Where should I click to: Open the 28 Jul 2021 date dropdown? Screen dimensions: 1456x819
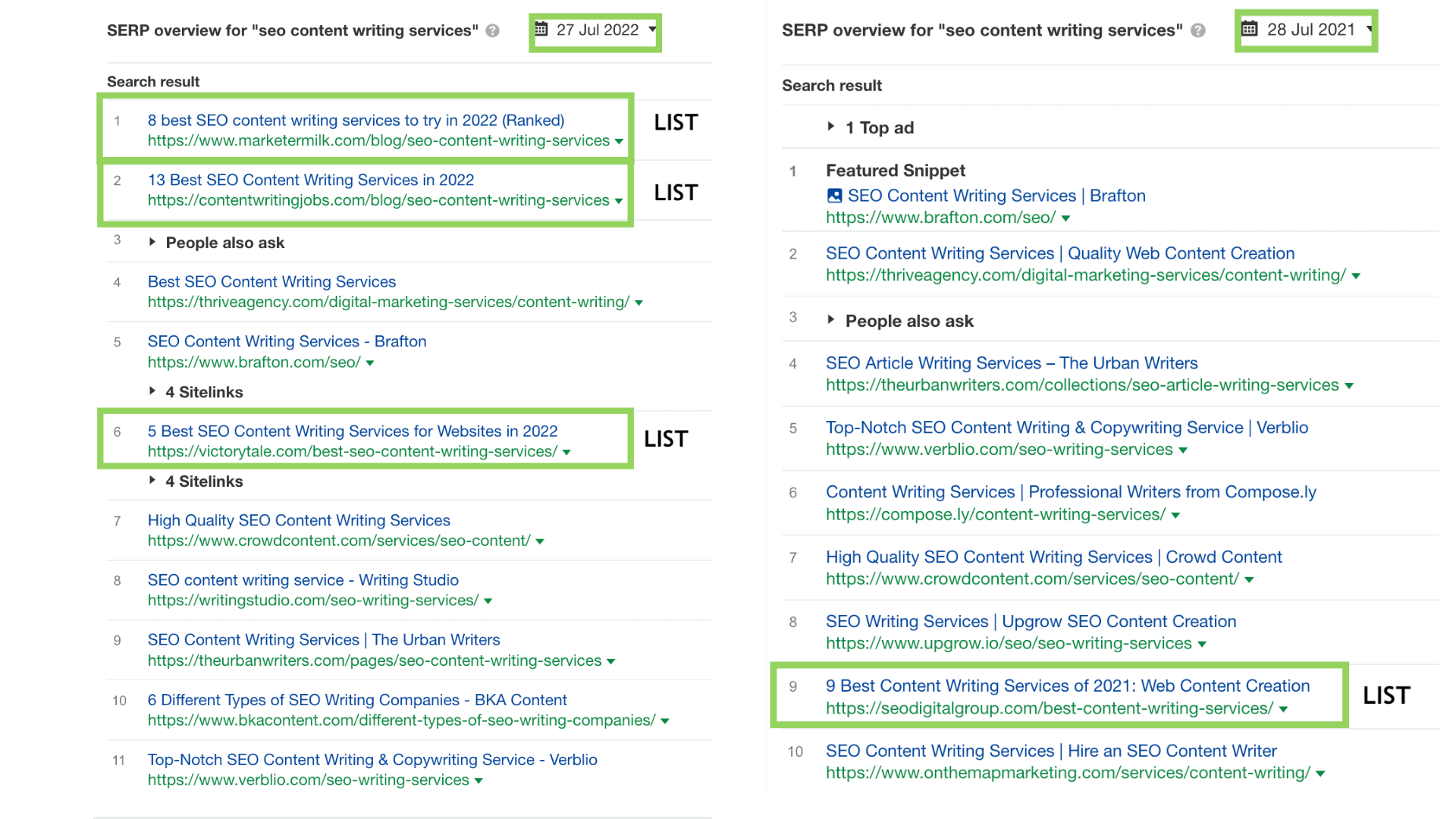1369,29
